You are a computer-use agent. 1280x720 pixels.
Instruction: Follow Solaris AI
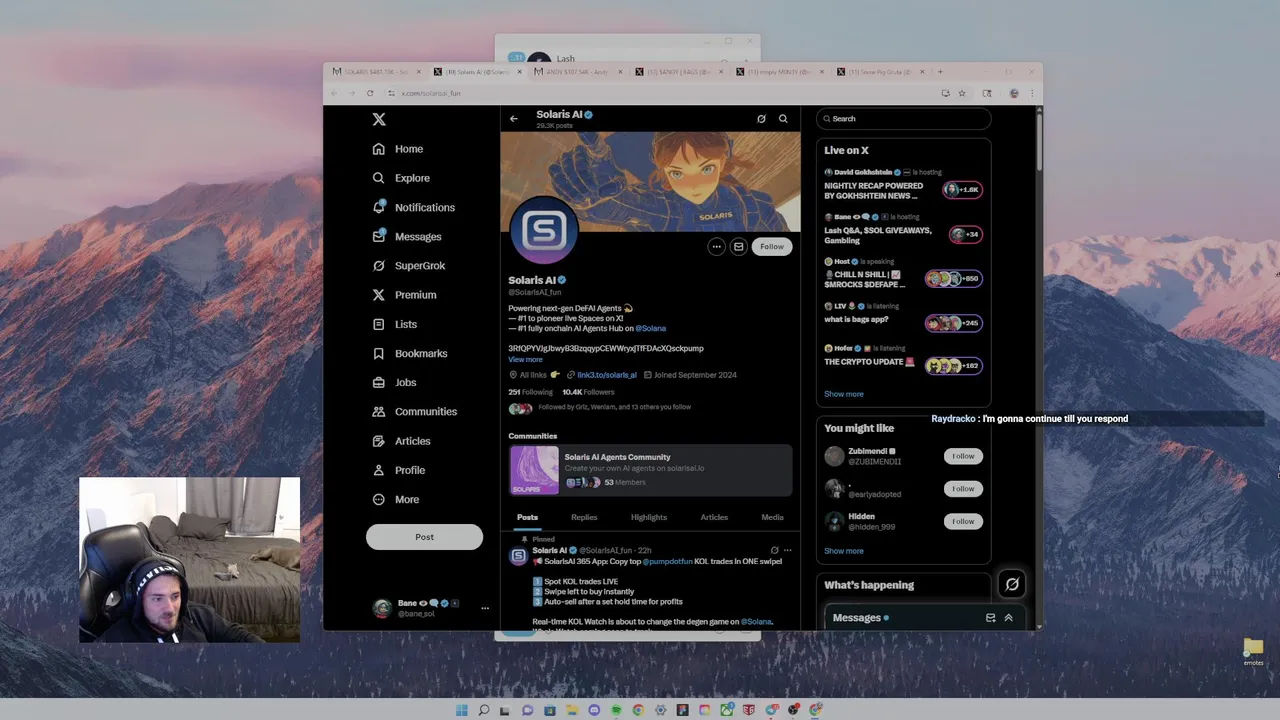coord(772,247)
